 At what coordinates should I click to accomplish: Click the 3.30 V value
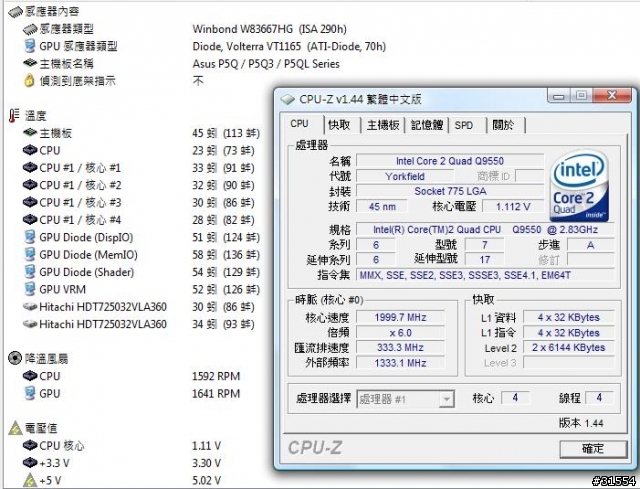click(x=206, y=463)
